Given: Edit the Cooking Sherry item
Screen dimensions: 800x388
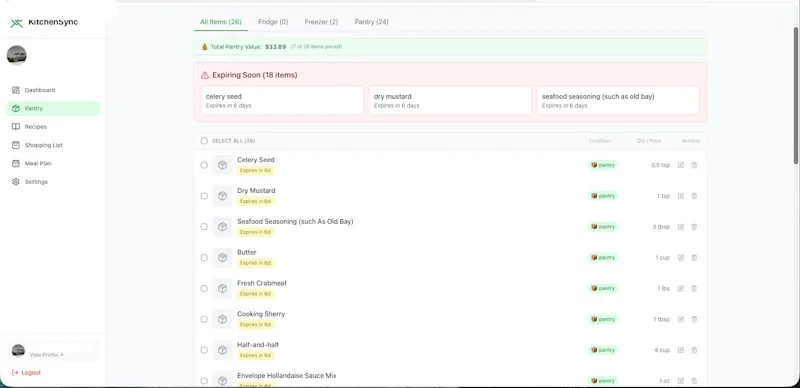Looking at the screenshot, I should 681,319.
